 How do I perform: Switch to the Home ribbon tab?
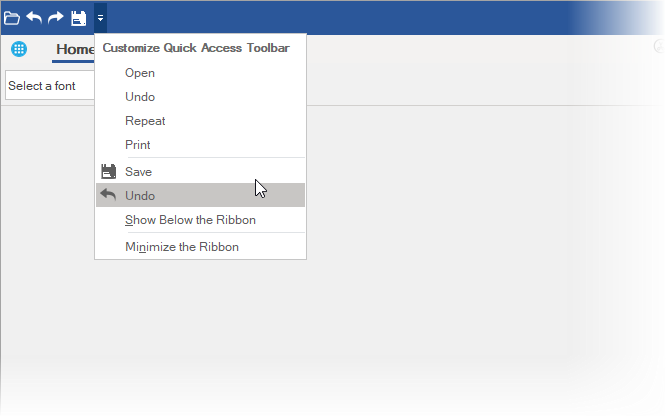(x=75, y=50)
